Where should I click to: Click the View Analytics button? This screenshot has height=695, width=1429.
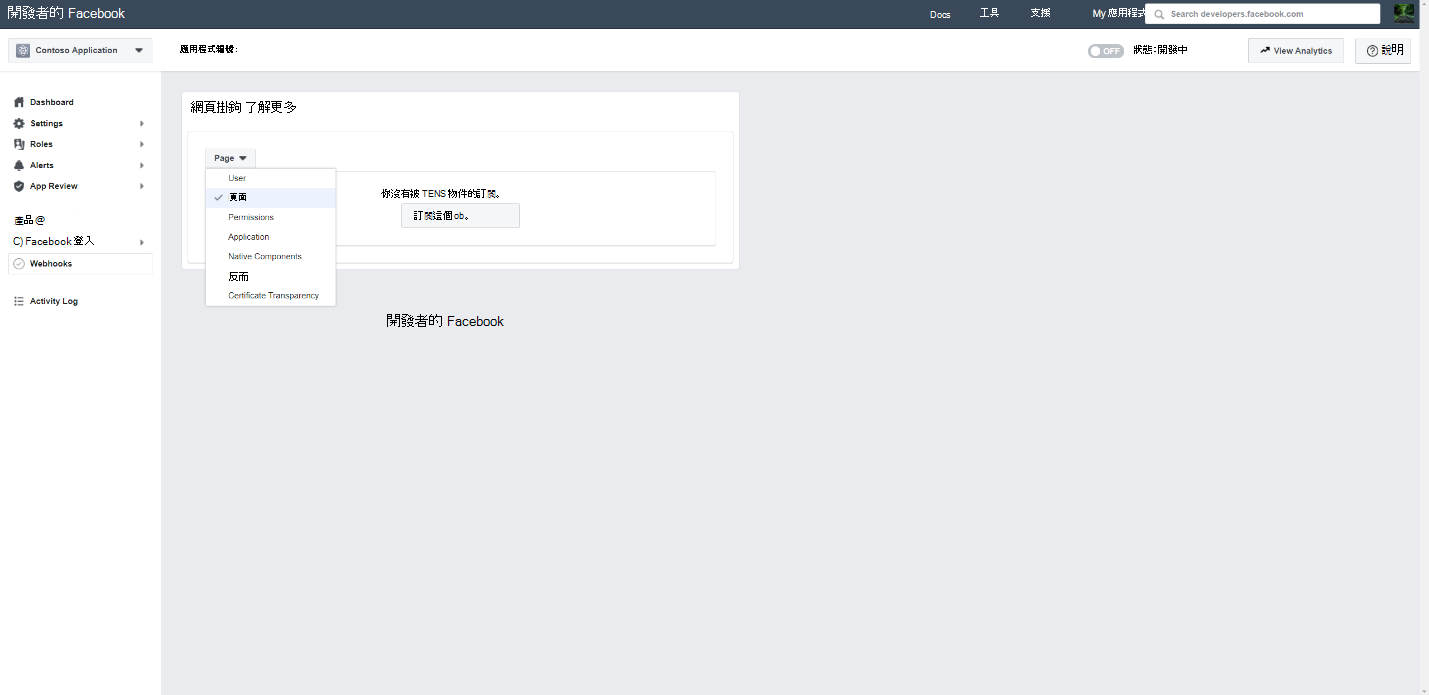[x=1296, y=50]
